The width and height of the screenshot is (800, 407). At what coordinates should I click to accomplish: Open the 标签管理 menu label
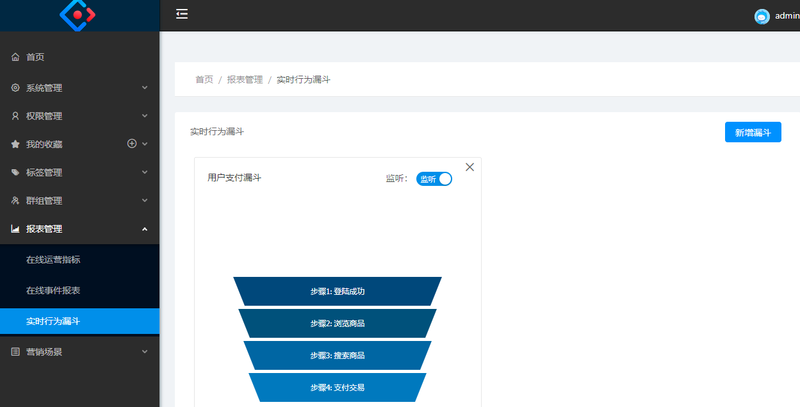click(x=44, y=173)
